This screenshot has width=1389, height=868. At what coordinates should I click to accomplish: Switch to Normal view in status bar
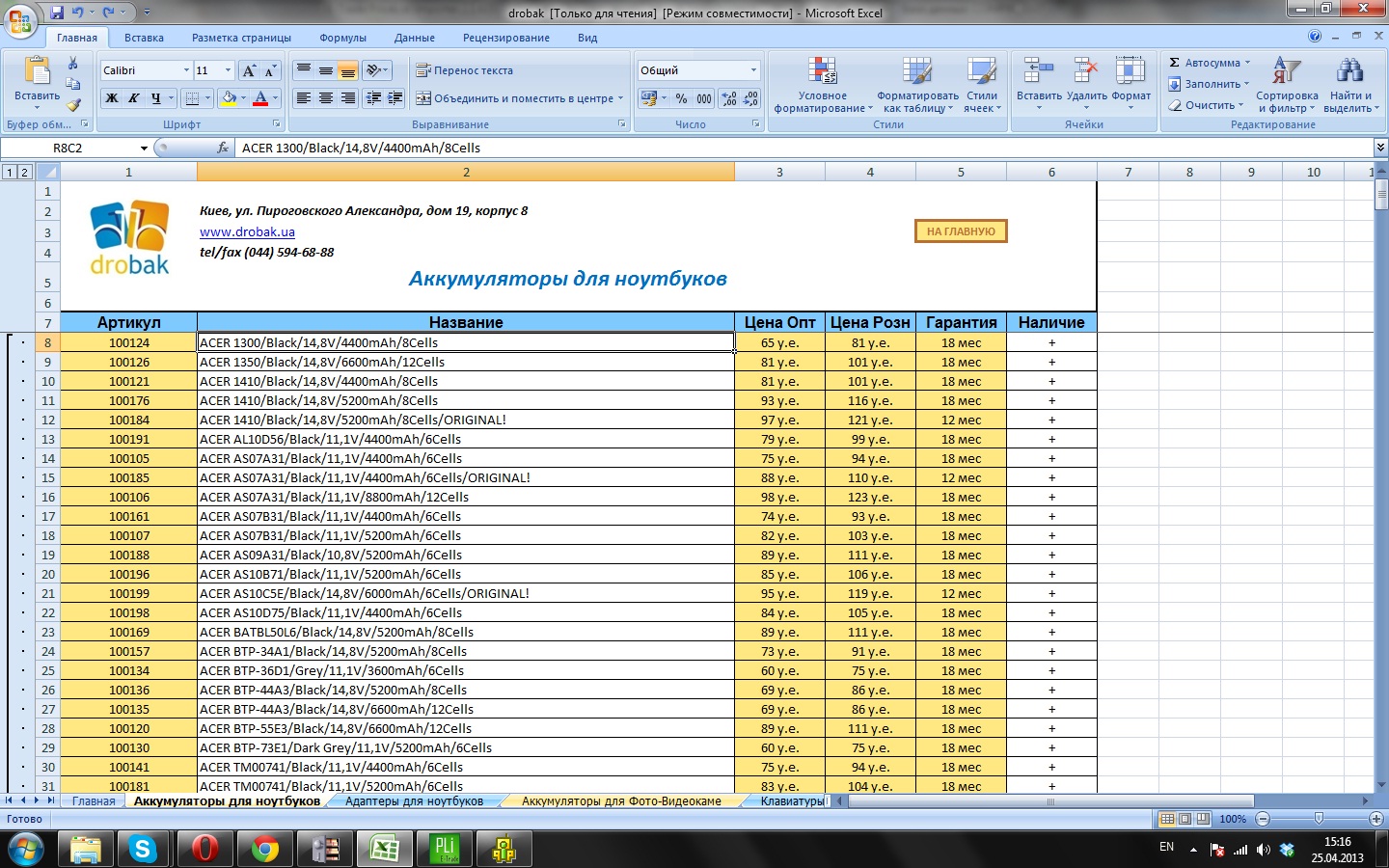pyautogui.click(x=1167, y=819)
